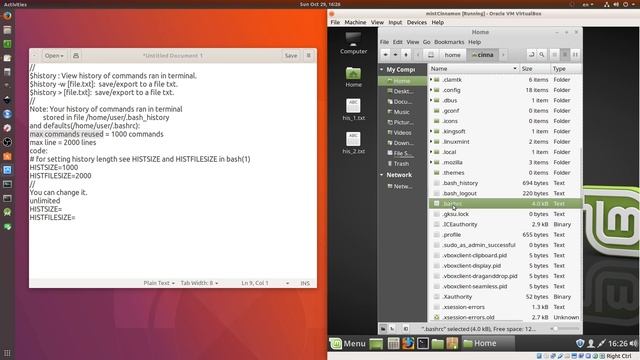Expand the .clamtk folder row

431,80
